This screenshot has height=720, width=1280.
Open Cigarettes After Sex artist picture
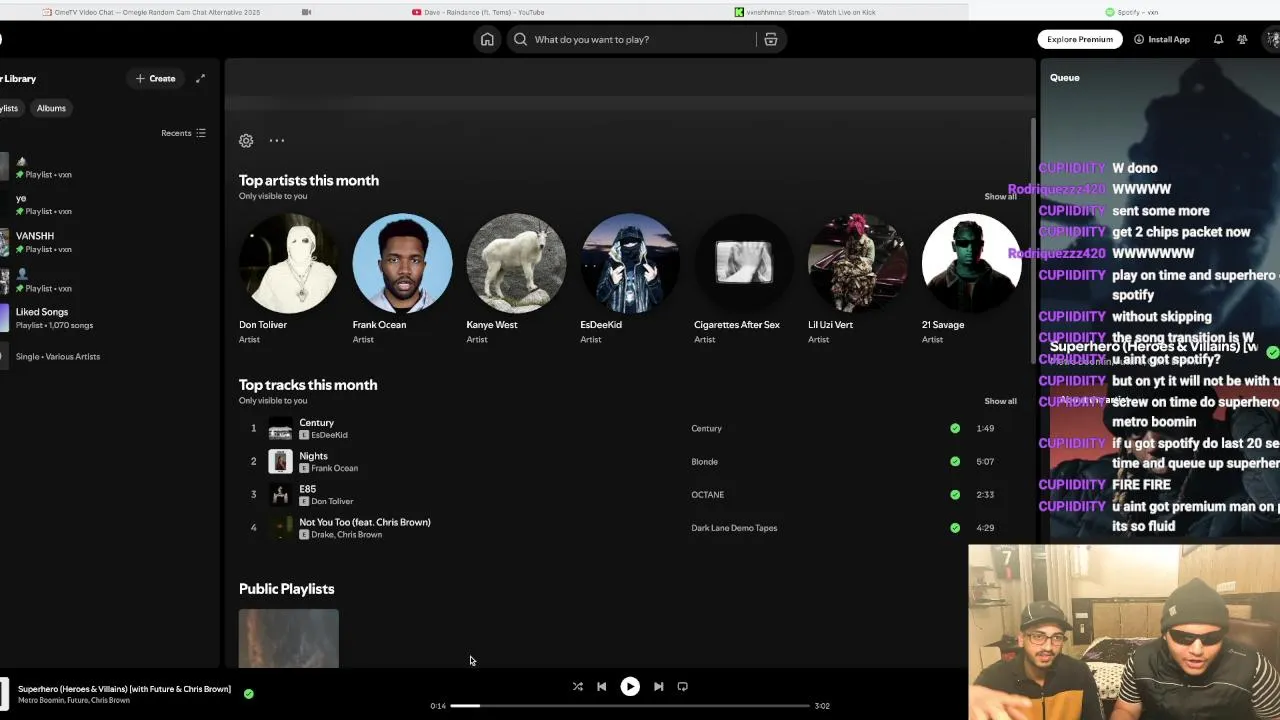click(x=743, y=263)
